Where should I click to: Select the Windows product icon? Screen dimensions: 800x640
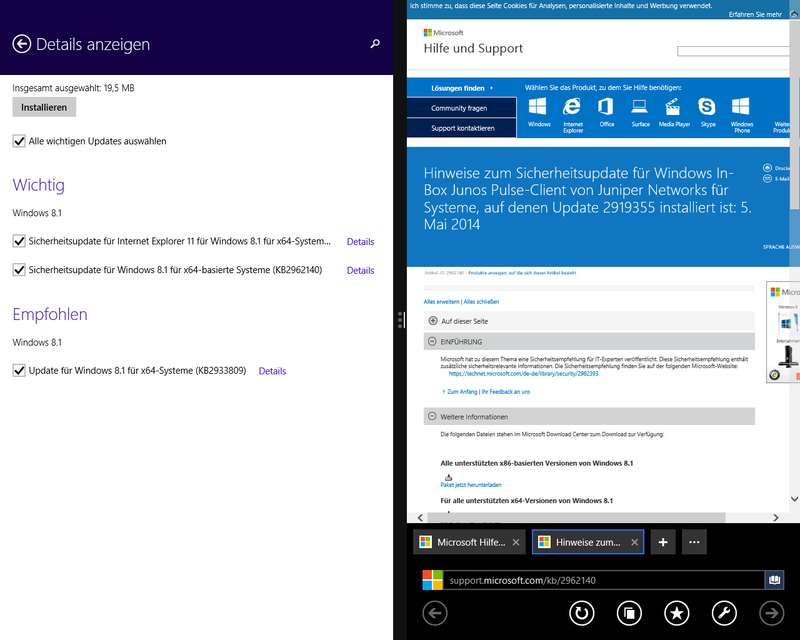[538, 112]
